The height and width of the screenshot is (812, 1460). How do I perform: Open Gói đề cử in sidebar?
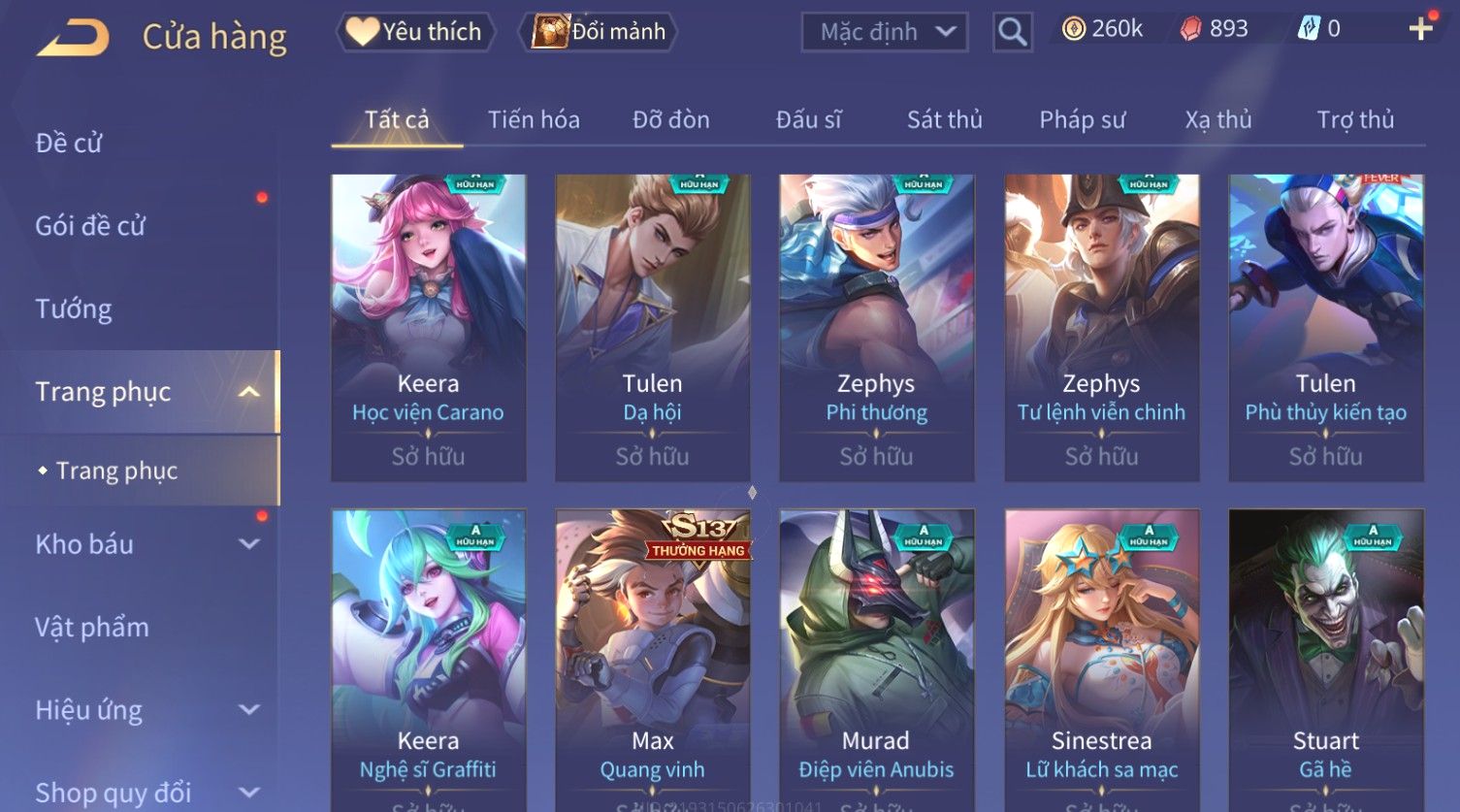(90, 226)
